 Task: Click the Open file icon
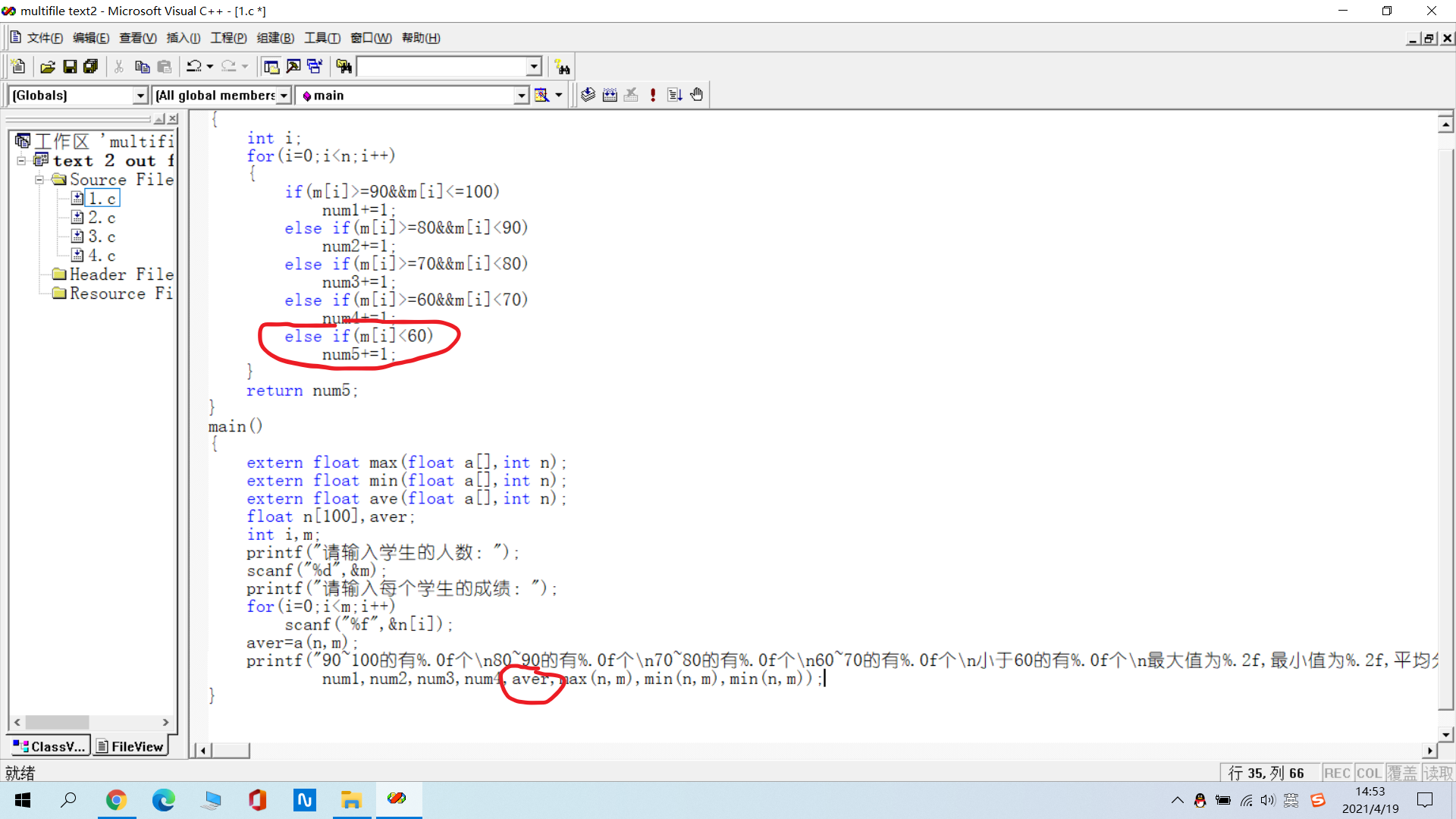[48, 67]
